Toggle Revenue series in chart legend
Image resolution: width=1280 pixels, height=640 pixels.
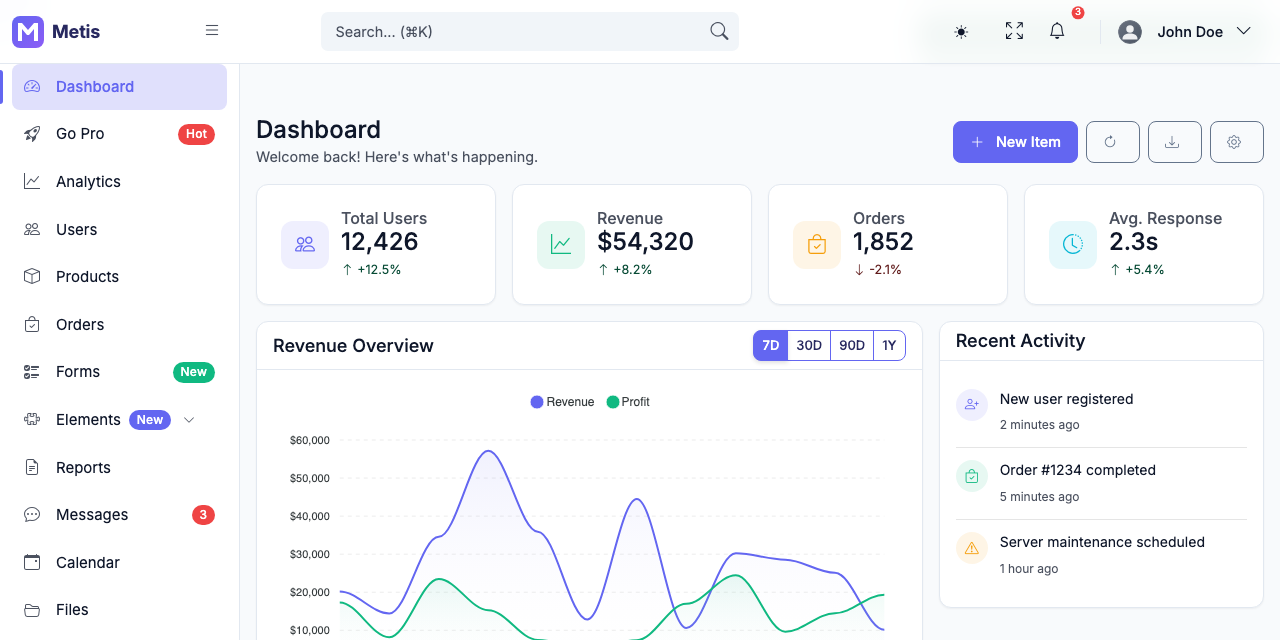[x=562, y=402]
